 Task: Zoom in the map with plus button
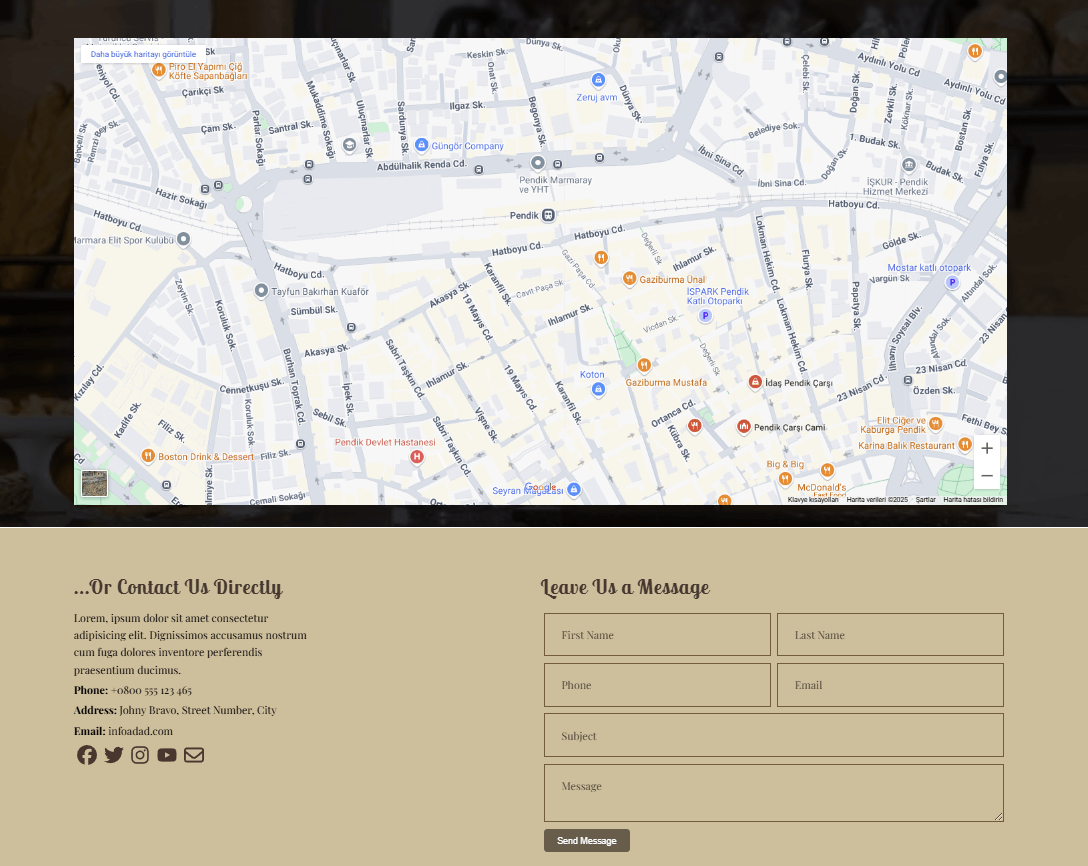pos(987,448)
